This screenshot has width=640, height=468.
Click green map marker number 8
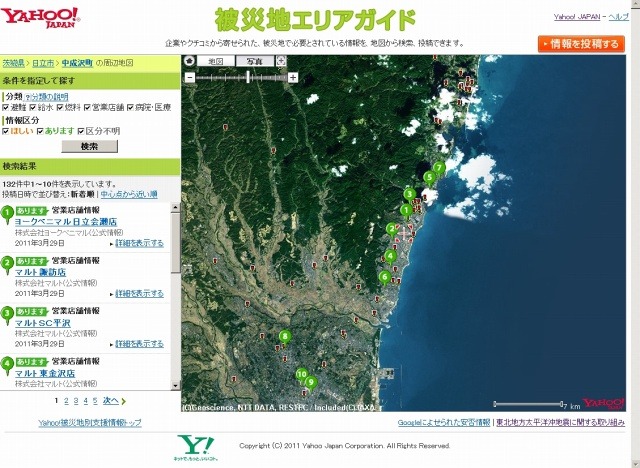click(285, 337)
